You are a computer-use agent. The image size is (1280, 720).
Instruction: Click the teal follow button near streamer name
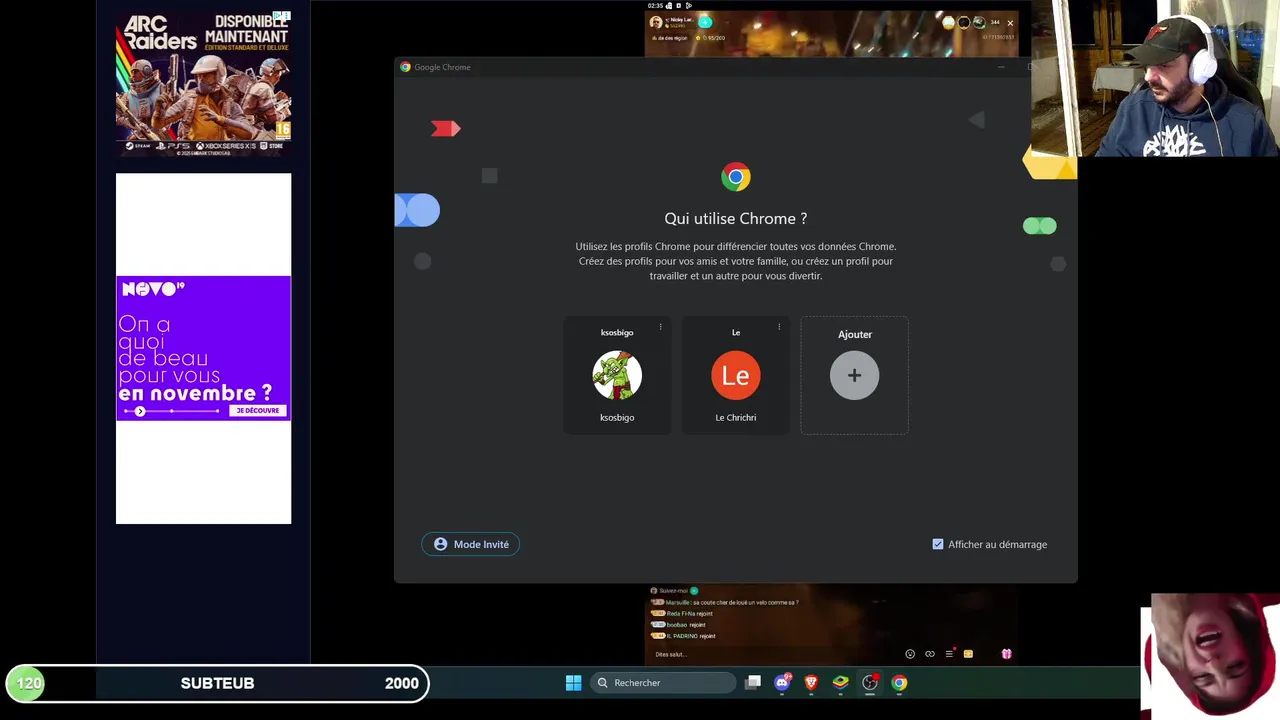tap(705, 22)
